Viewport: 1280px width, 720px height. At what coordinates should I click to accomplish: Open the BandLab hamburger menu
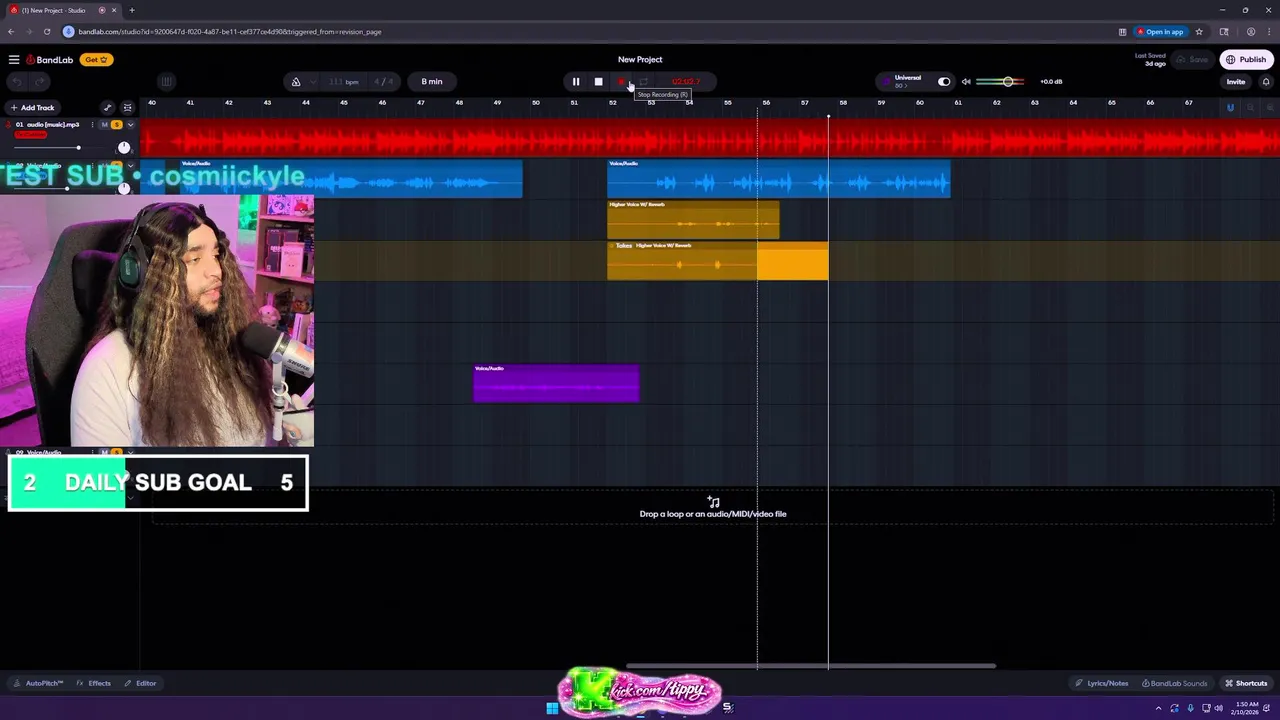[13, 60]
